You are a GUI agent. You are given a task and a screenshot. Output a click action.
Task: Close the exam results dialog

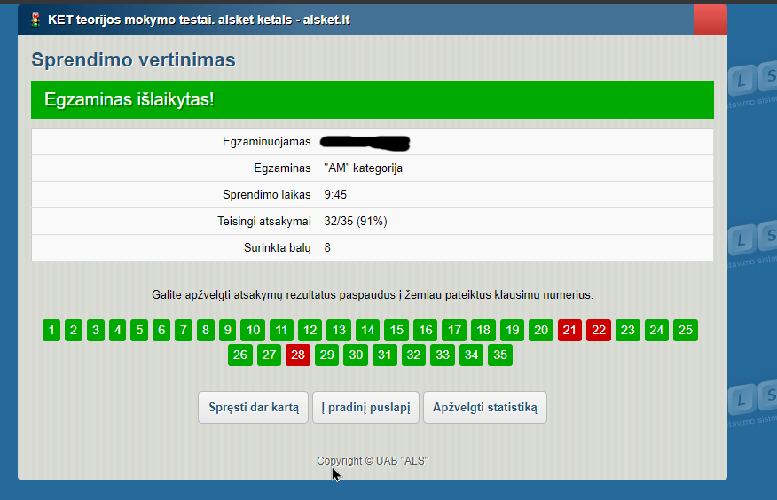[709, 20]
